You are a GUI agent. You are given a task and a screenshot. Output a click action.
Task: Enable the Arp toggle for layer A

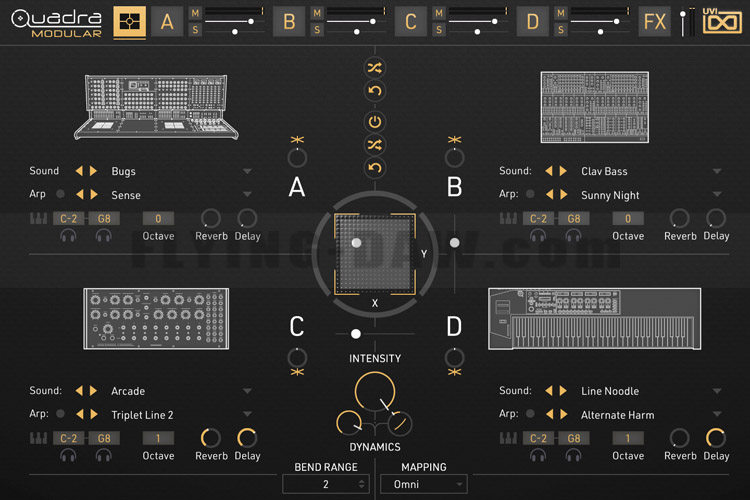(60, 194)
